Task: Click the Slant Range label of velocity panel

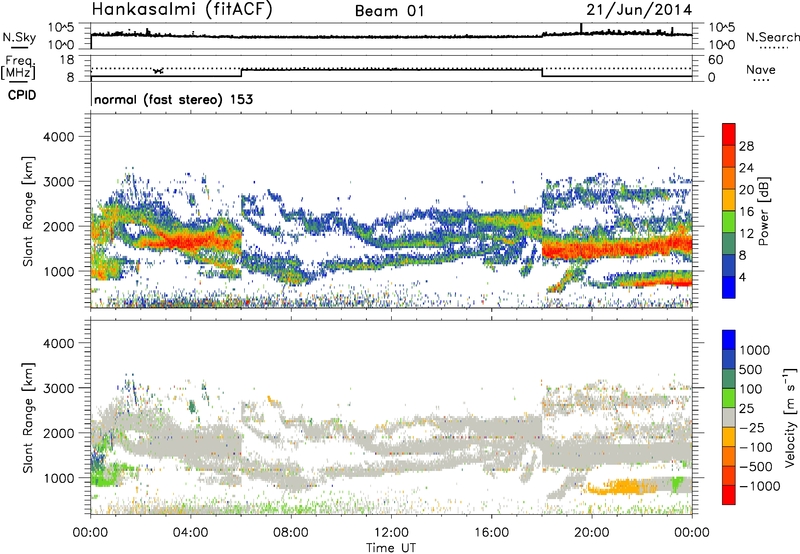Action: [28, 417]
